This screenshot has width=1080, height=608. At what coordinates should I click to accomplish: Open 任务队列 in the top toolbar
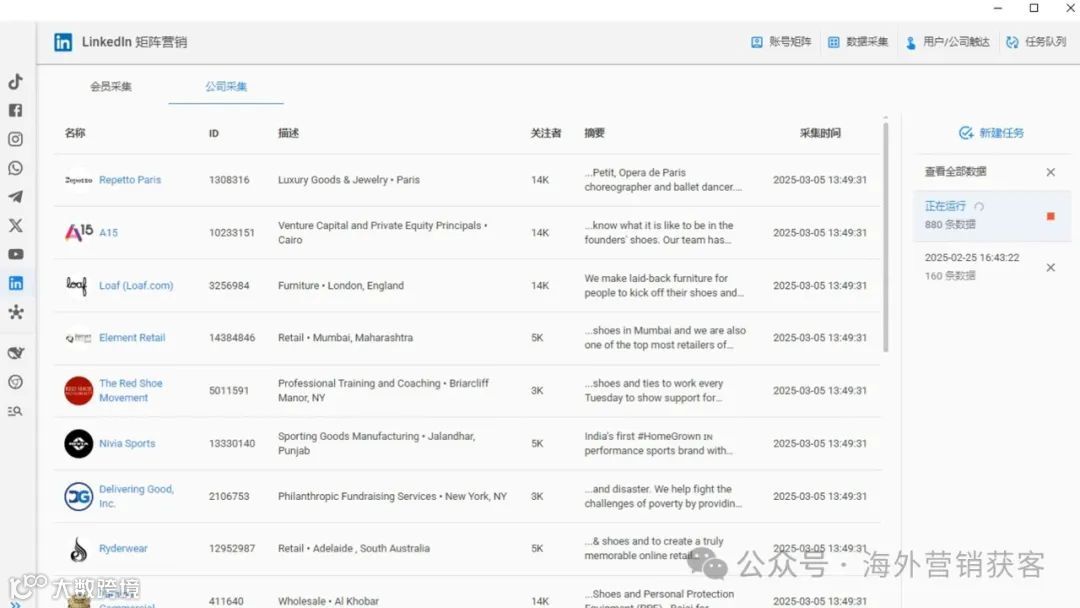1037,42
